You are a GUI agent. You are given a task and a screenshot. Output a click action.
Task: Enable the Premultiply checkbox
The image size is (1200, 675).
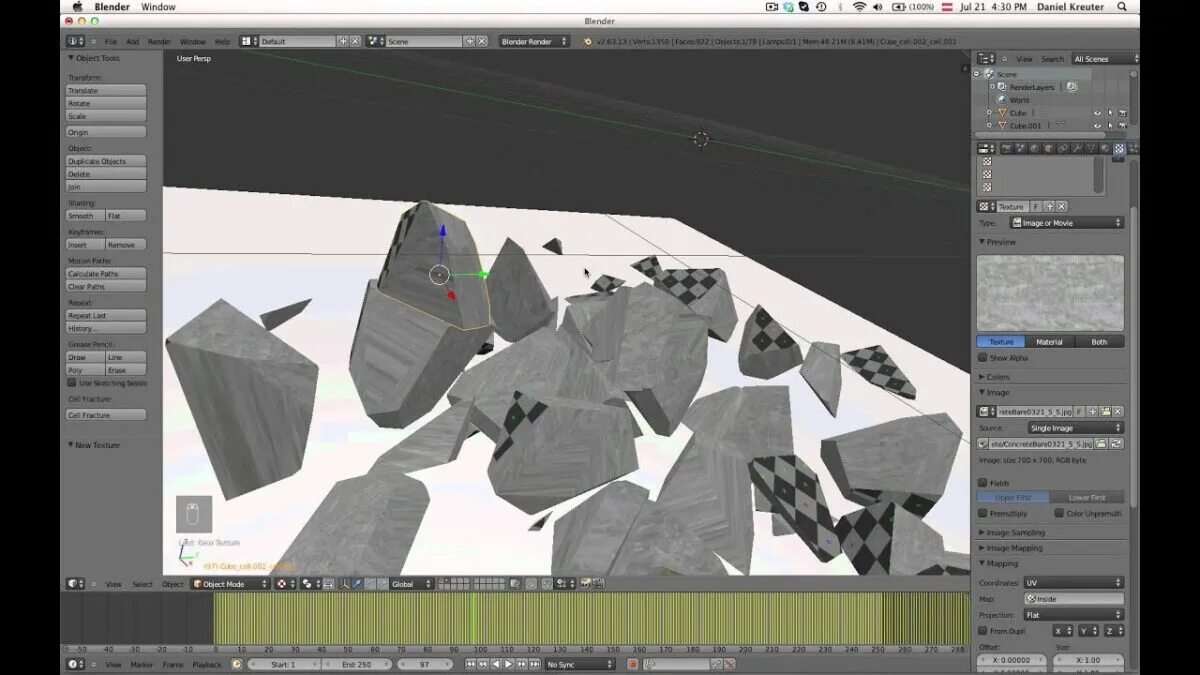(x=982, y=513)
